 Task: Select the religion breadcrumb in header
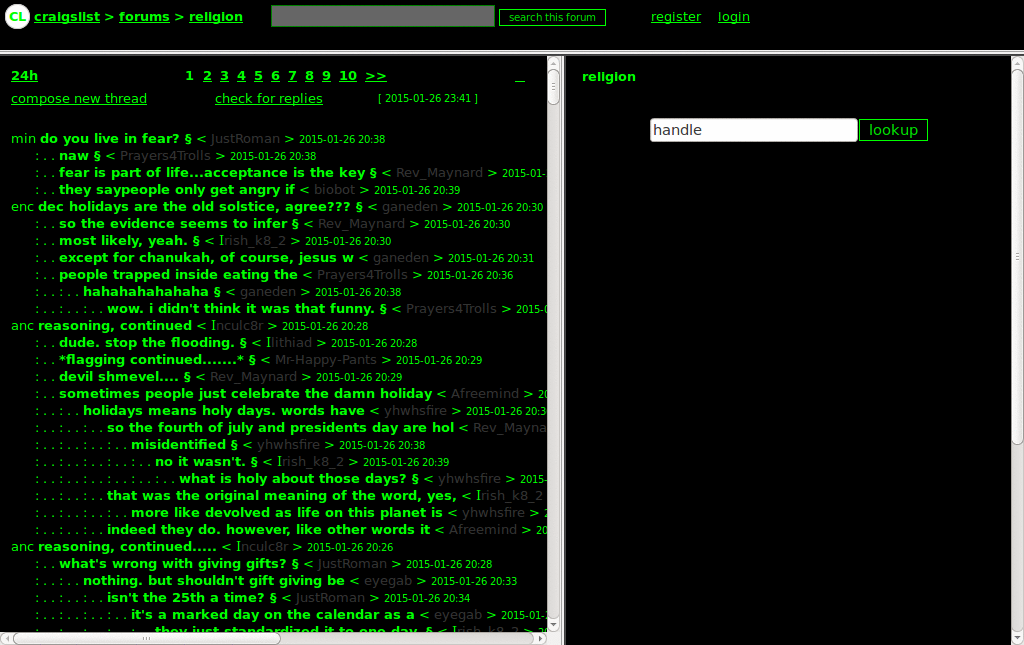pyautogui.click(x=215, y=17)
